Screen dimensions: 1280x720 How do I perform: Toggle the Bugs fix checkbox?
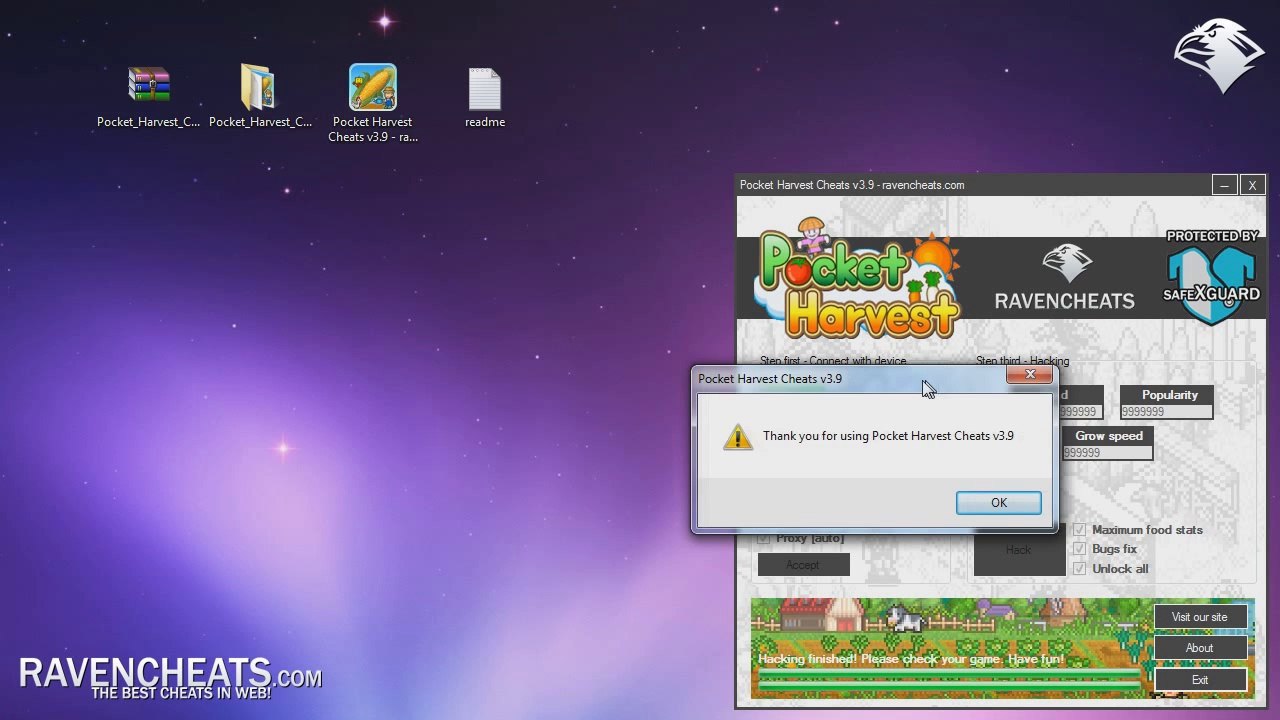1079,549
